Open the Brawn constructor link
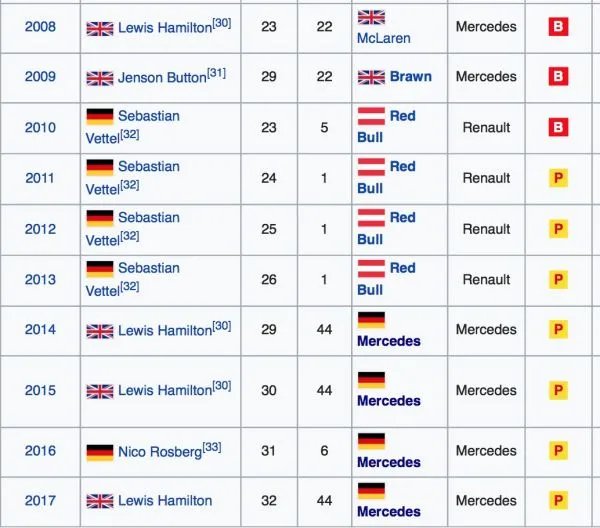Screen dimensions: 600x528 tap(411, 77)
